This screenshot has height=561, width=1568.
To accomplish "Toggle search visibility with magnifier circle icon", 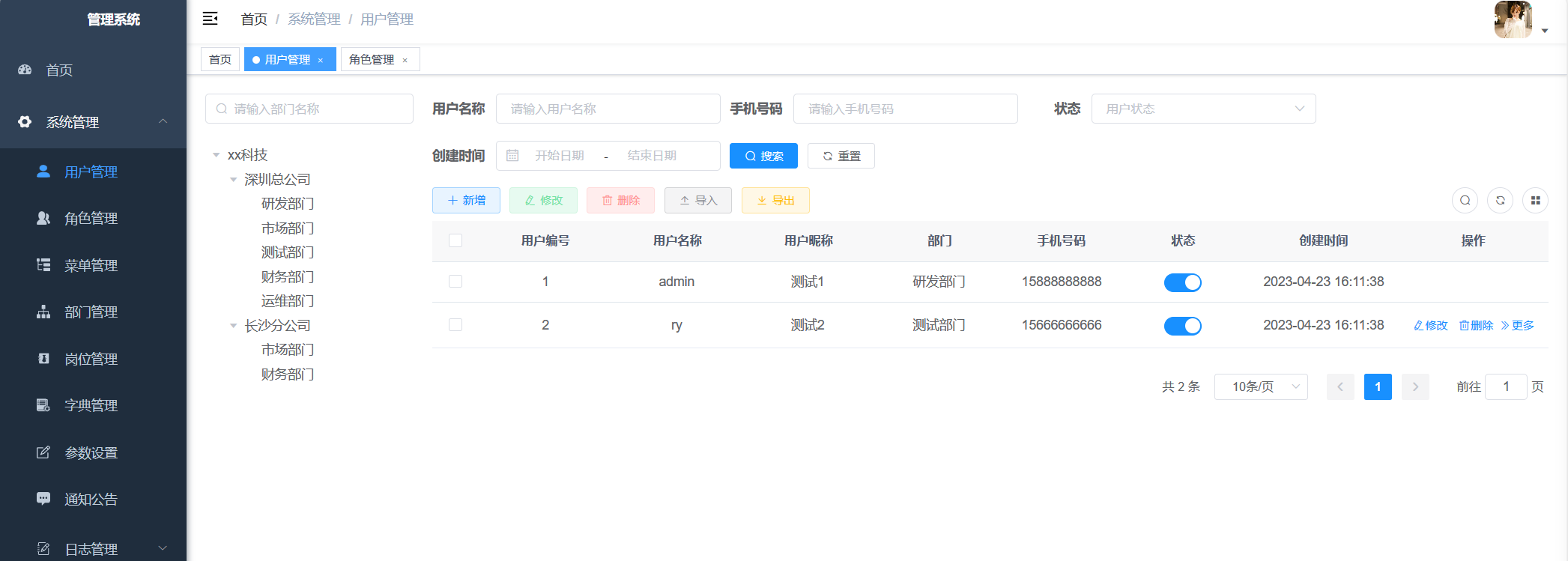I will (1465, 200).
